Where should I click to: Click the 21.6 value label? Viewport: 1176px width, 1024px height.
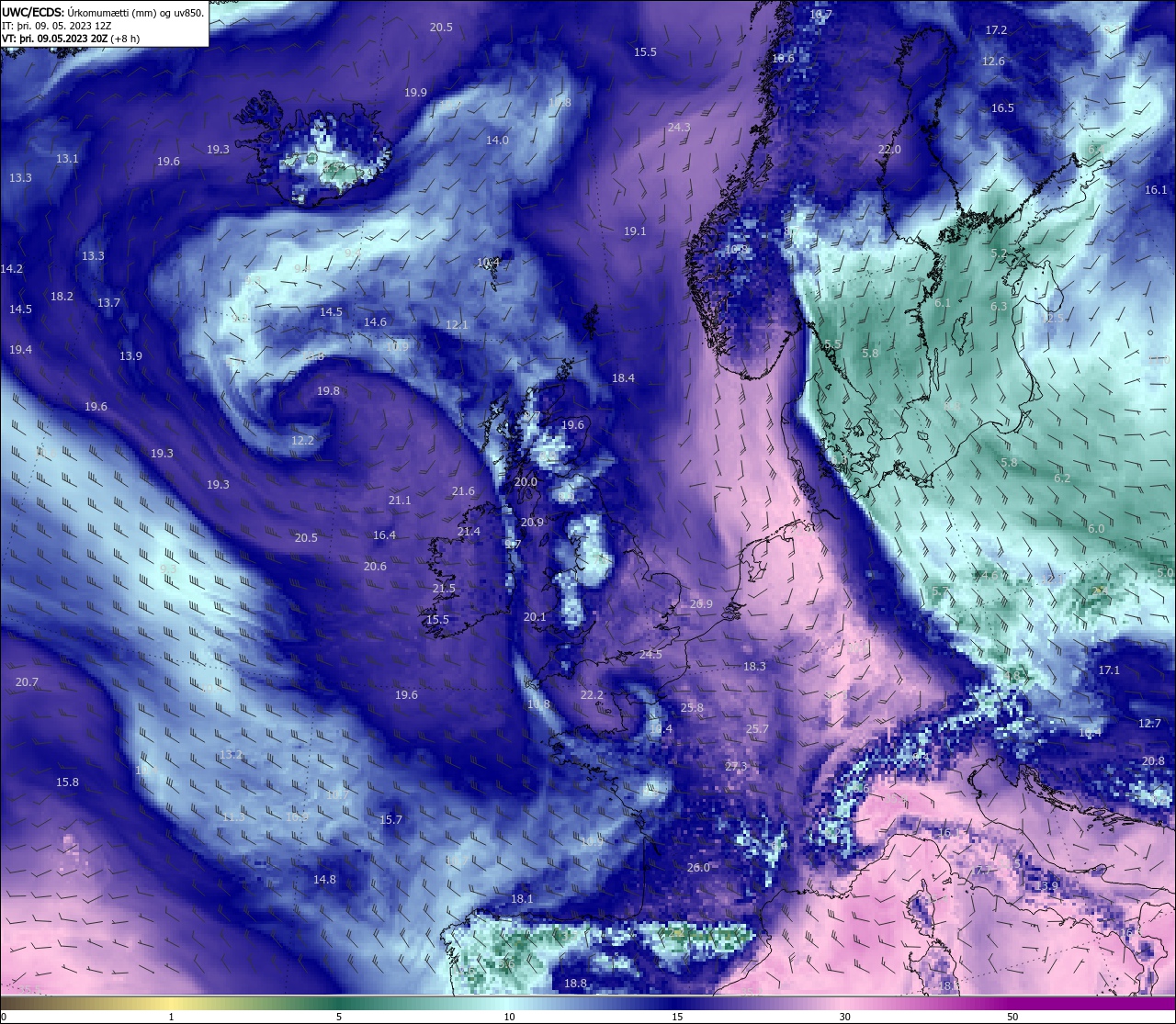[463, 491]
